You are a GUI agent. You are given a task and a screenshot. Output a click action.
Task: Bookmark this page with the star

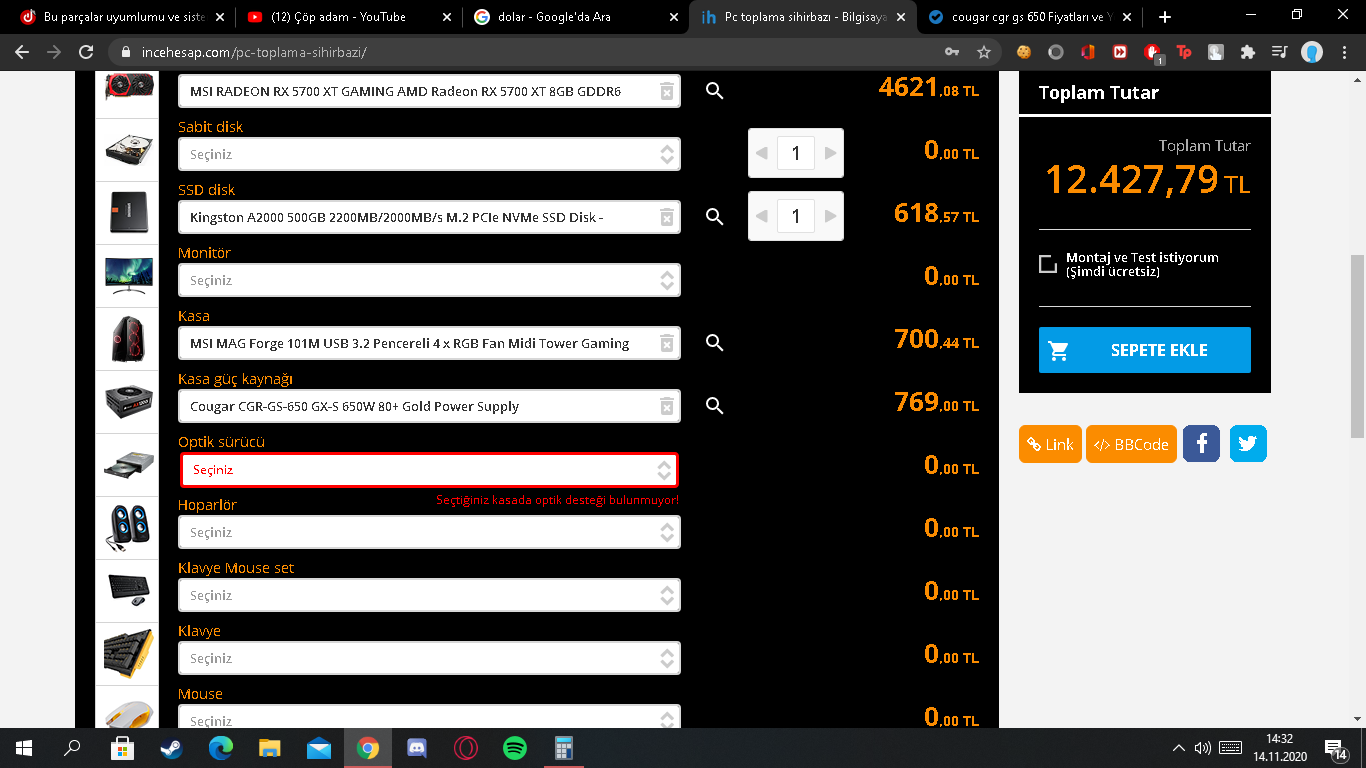tap(984, 52)
